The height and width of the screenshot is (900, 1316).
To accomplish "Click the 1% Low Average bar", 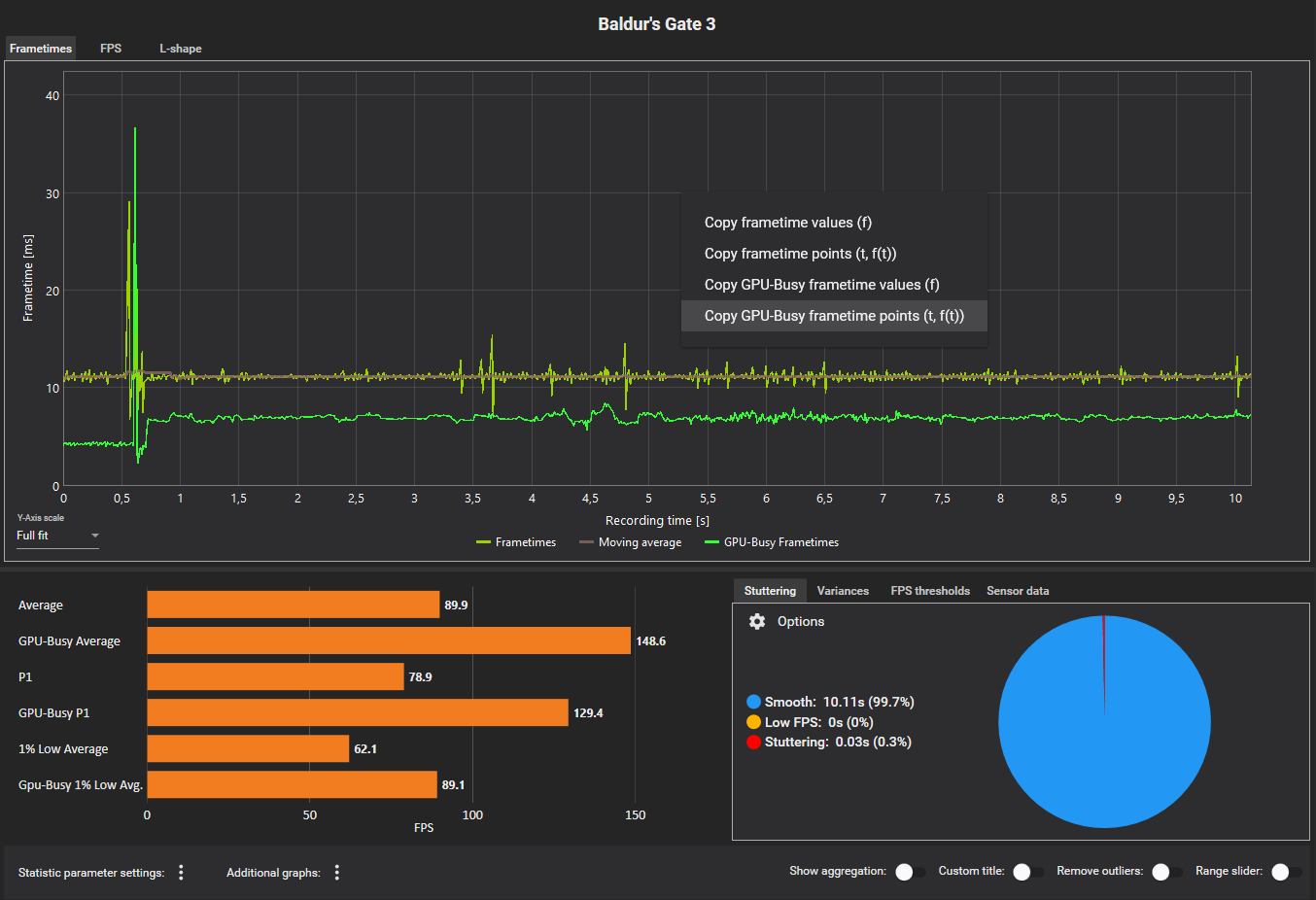I will tap(248, 748).
